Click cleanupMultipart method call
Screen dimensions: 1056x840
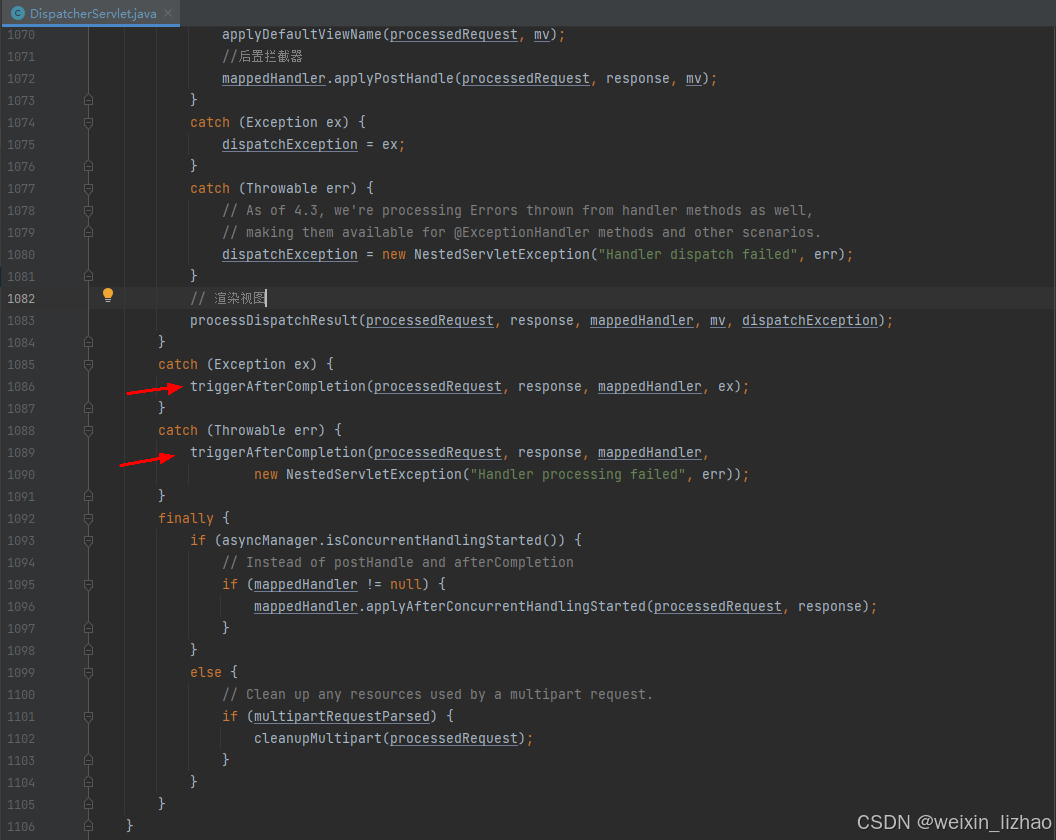pos(318,739)
